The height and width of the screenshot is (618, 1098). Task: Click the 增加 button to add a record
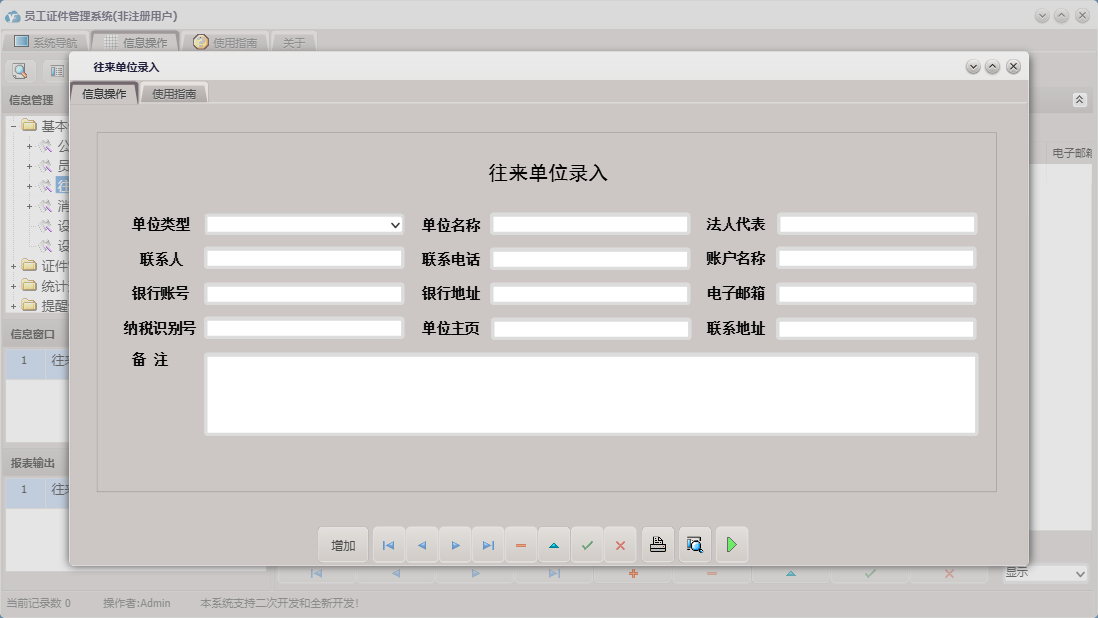(x=342, y=544)
